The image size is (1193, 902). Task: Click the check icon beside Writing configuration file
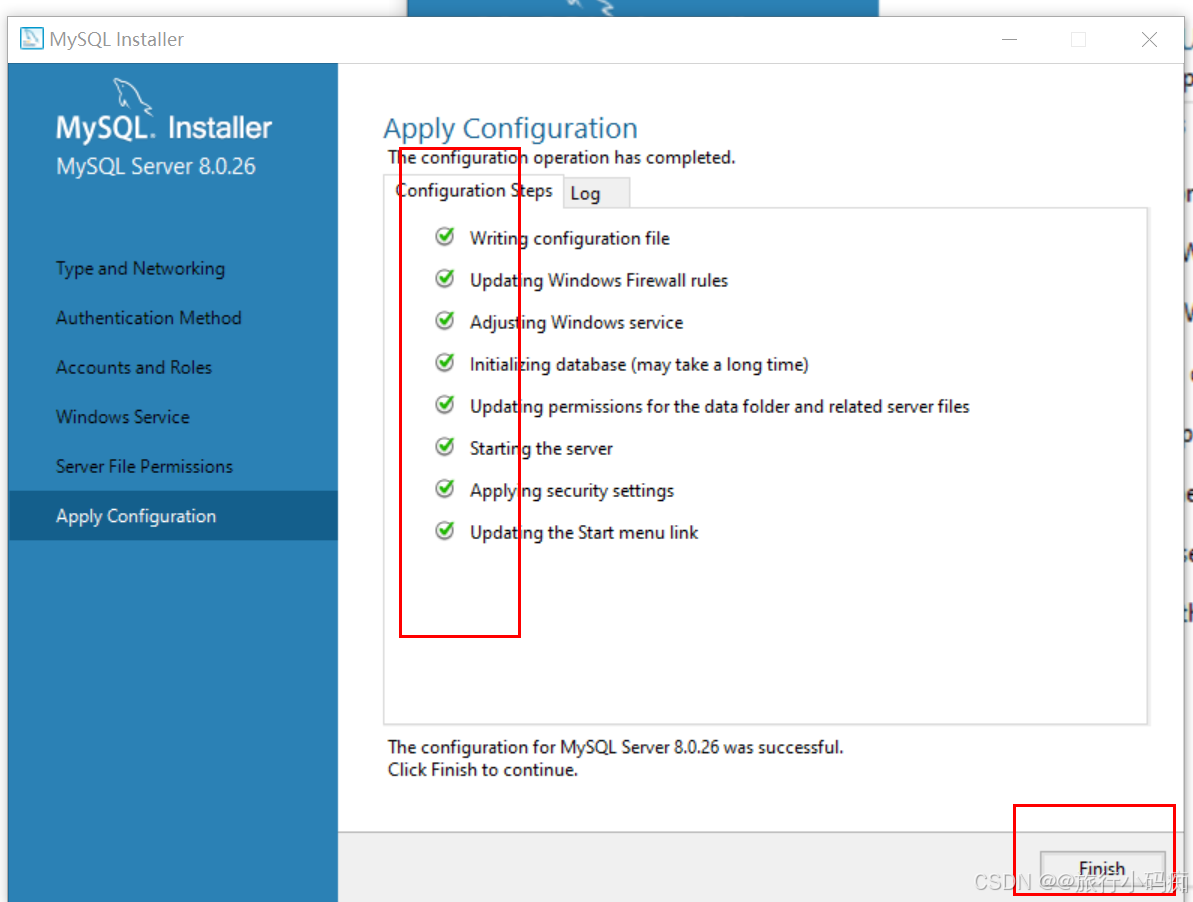[x=445, y=237]
